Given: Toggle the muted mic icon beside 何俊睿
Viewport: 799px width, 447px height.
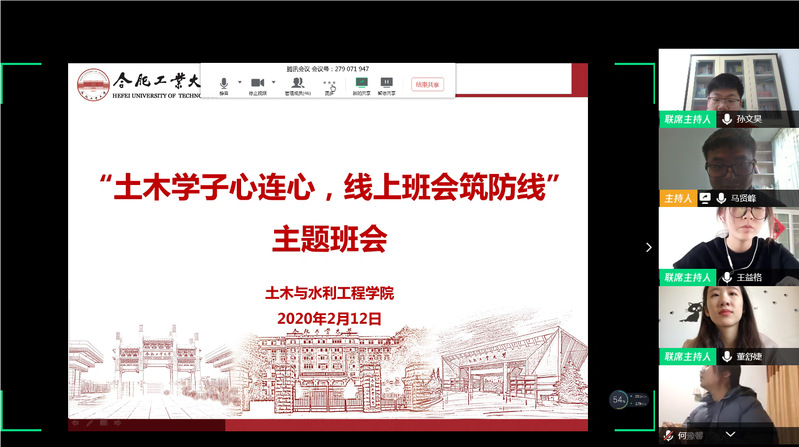Looking at the screenshot, I should pyautogui.click(x=667, y=436).
